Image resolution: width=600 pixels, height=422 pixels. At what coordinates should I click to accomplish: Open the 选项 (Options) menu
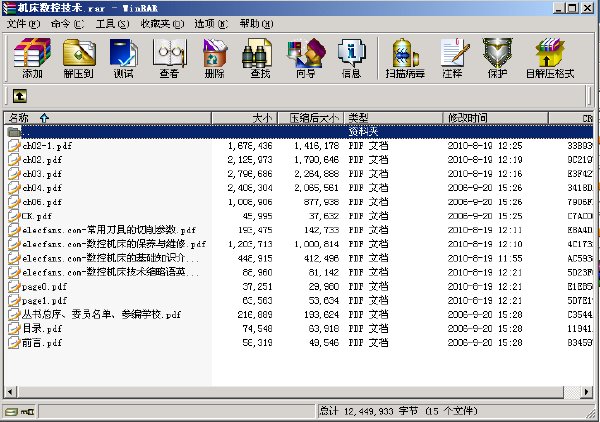click(x=211, y=24)
